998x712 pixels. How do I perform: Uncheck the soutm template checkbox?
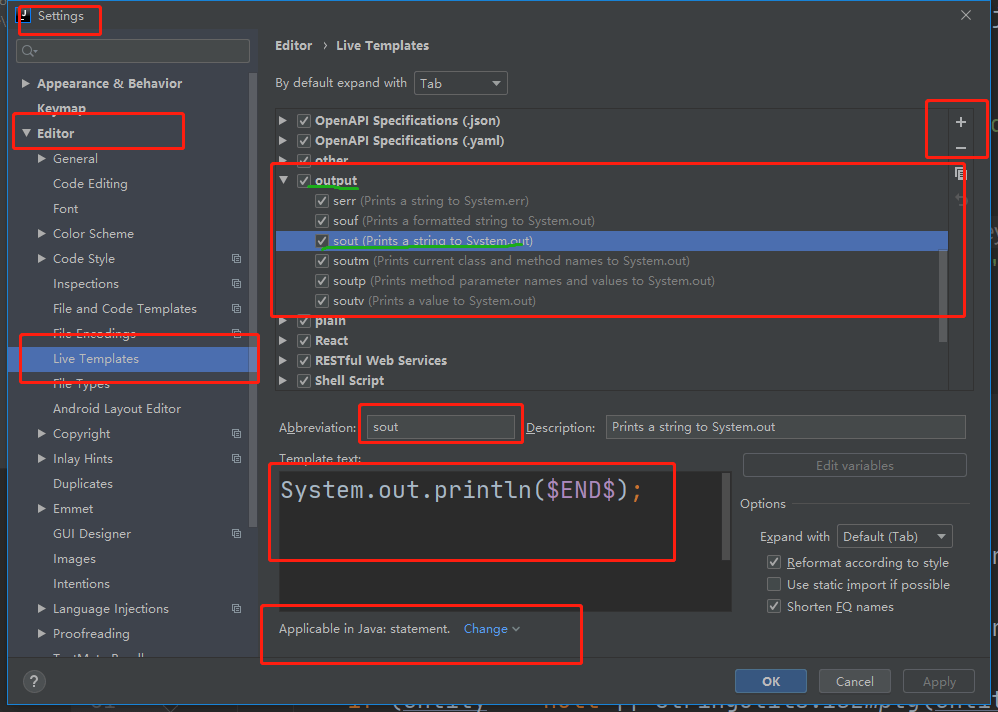coord(322,261)
